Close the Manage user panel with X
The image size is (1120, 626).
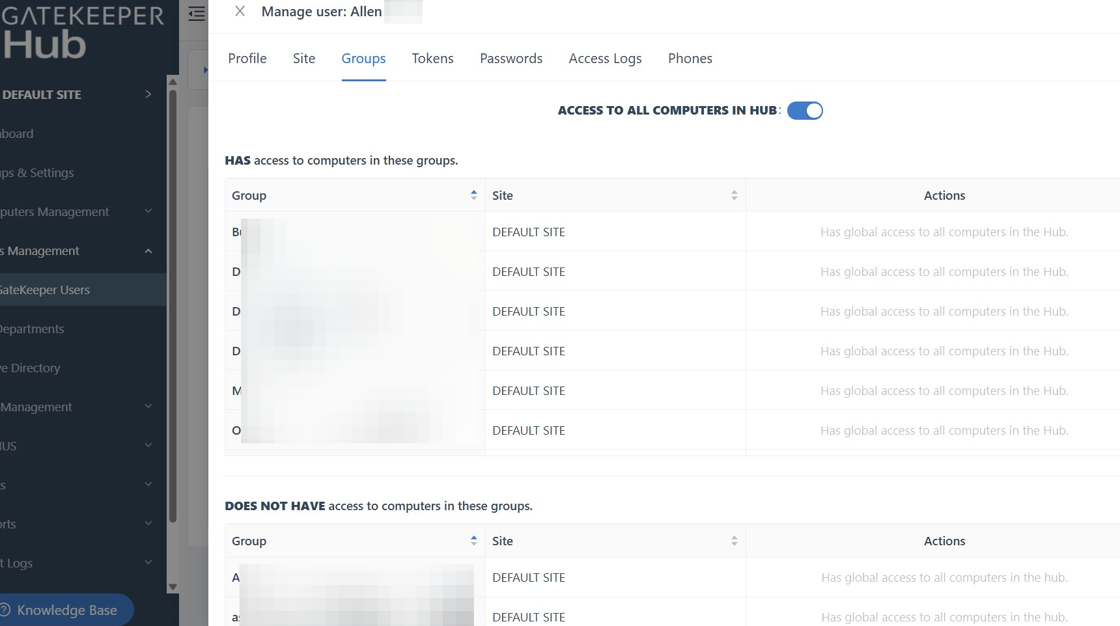pyautogui.click(x=240, y=11)
